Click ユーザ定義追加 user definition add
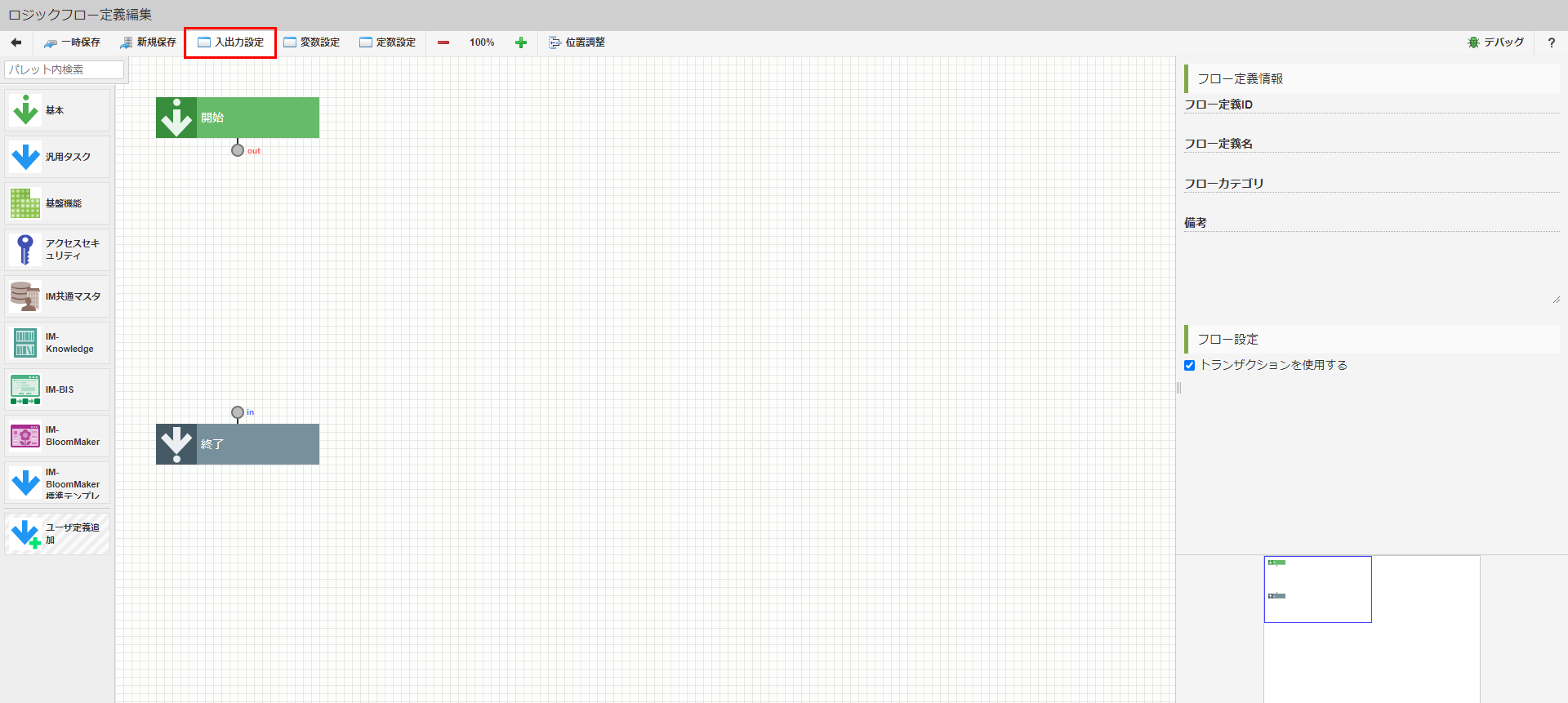This screenshot has width=1568, height=703. point(57,534)
